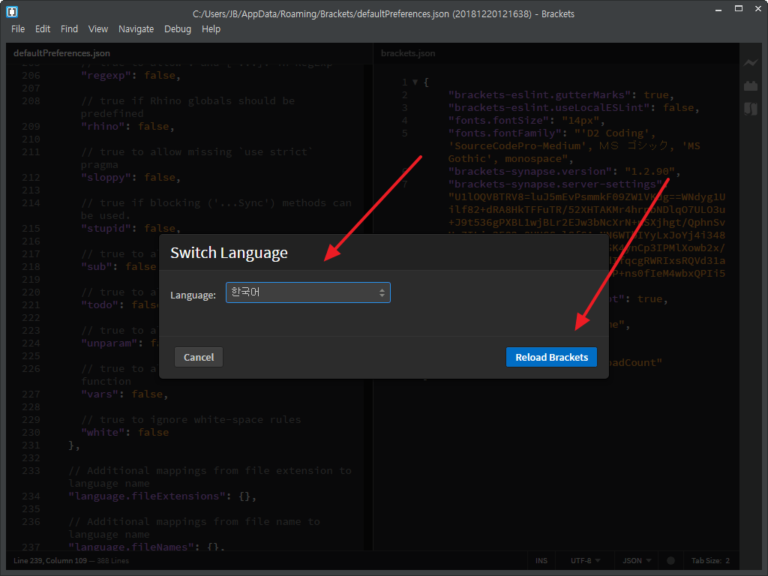Open the Help menu
Image resolution: width=768 pixels, height=576 pixels.
211,29
